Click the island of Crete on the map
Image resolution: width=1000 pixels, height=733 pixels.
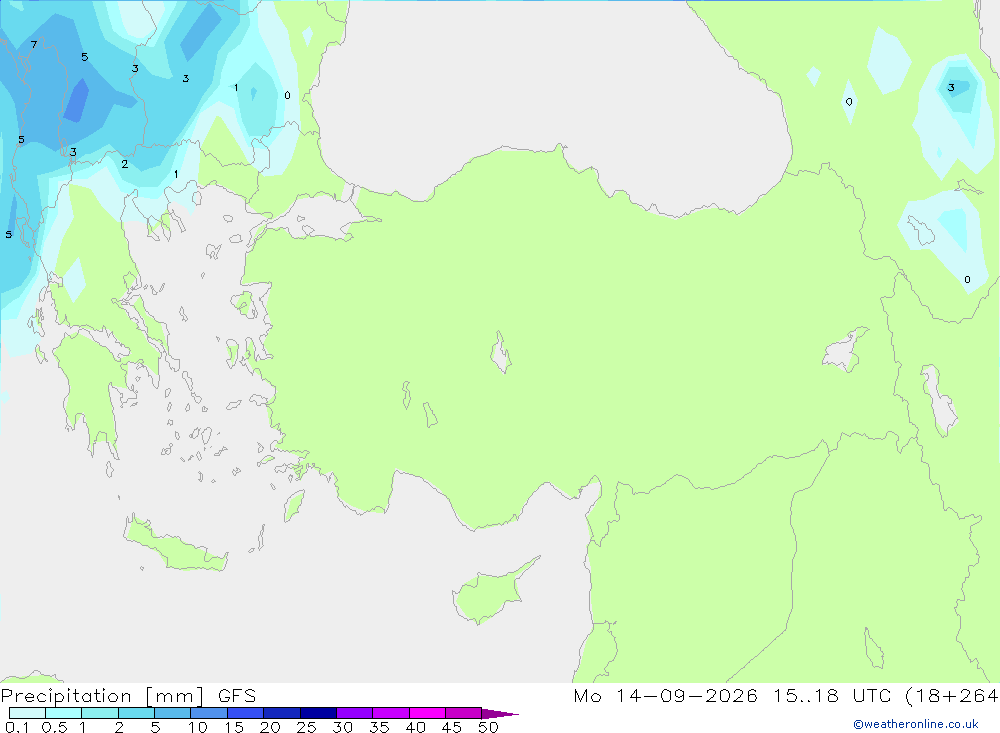tap(173, 545)
